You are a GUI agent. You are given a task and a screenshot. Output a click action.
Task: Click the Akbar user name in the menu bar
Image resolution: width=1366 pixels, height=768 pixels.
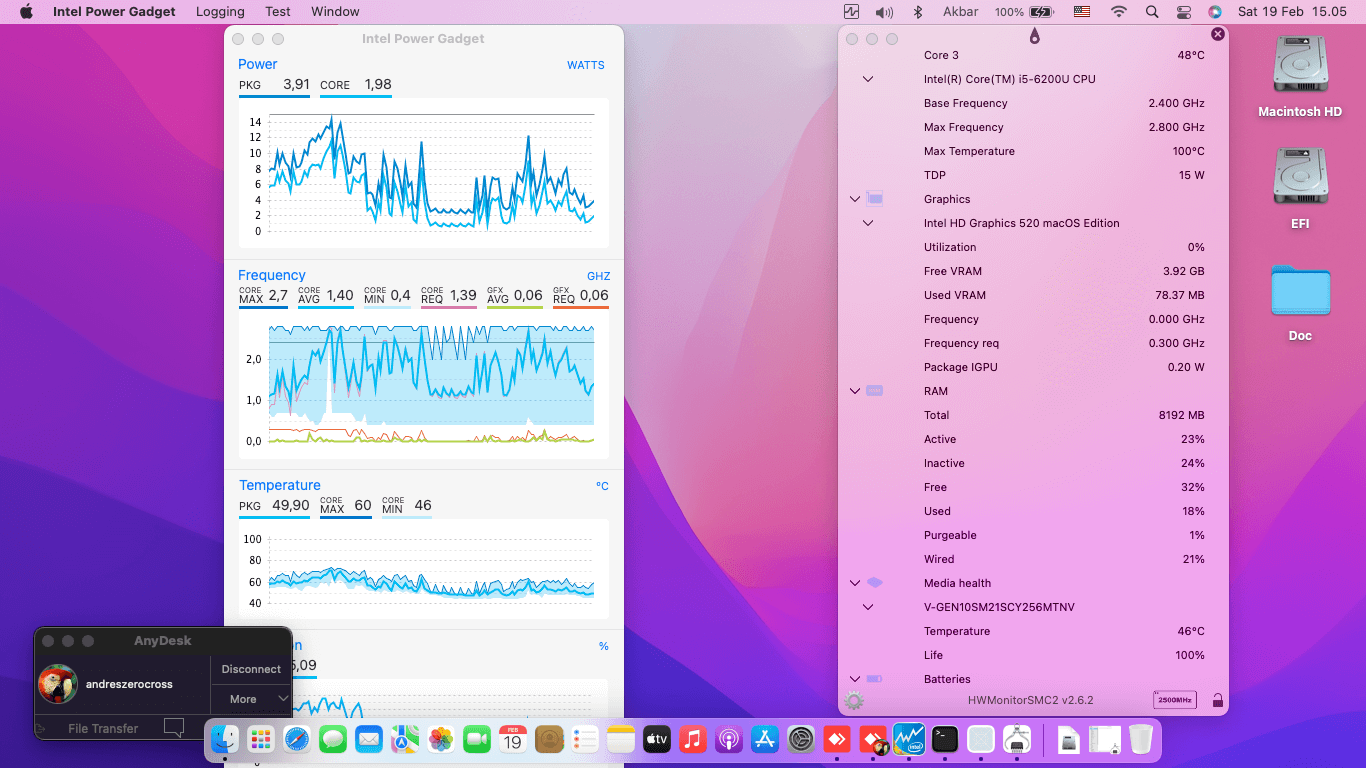pos(961,12)
